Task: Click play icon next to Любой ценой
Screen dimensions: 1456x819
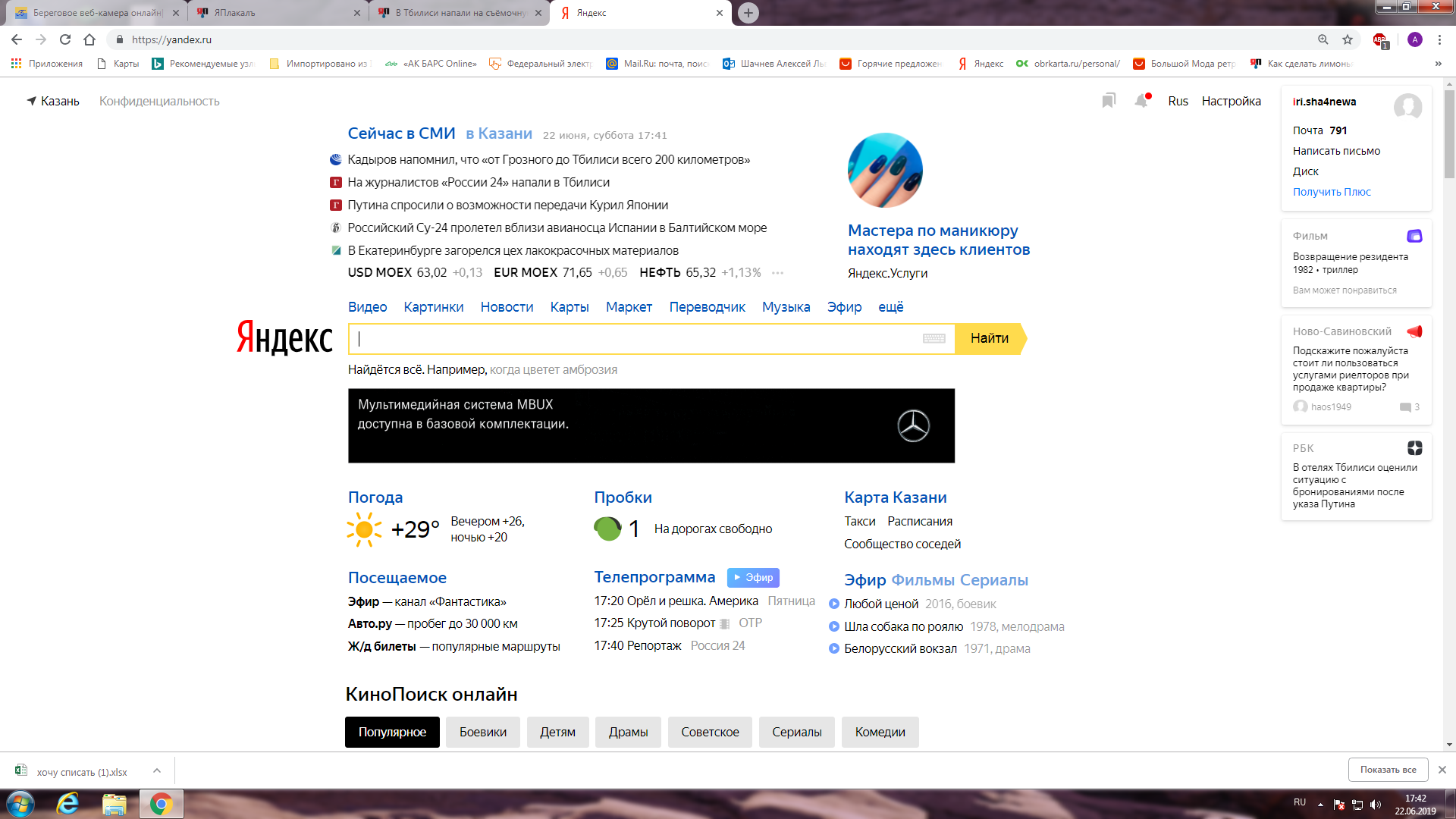Action: (x=834, y=604)
